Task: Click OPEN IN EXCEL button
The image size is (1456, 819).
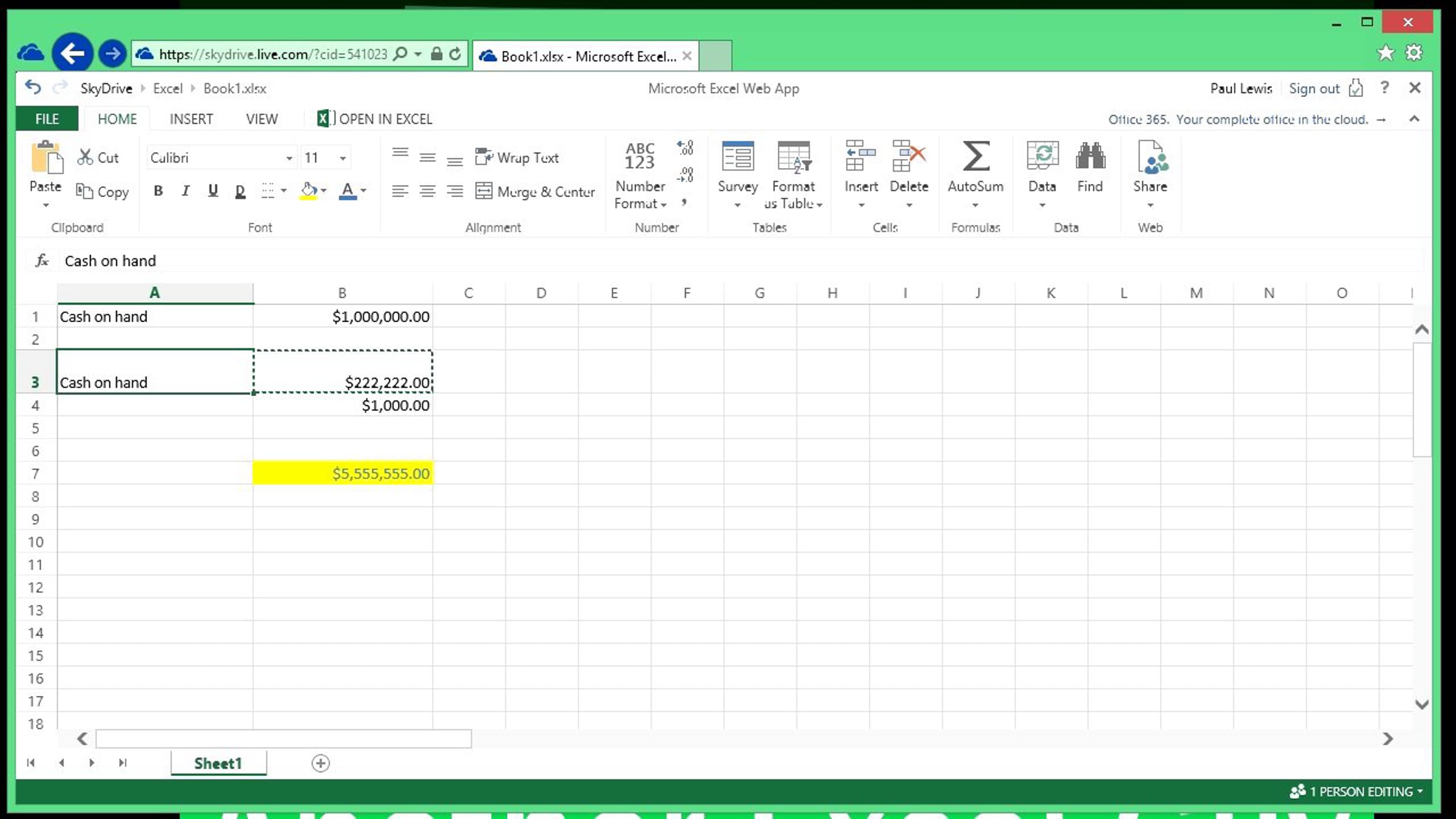Action: pyautogui.click(x=375, y=119)
